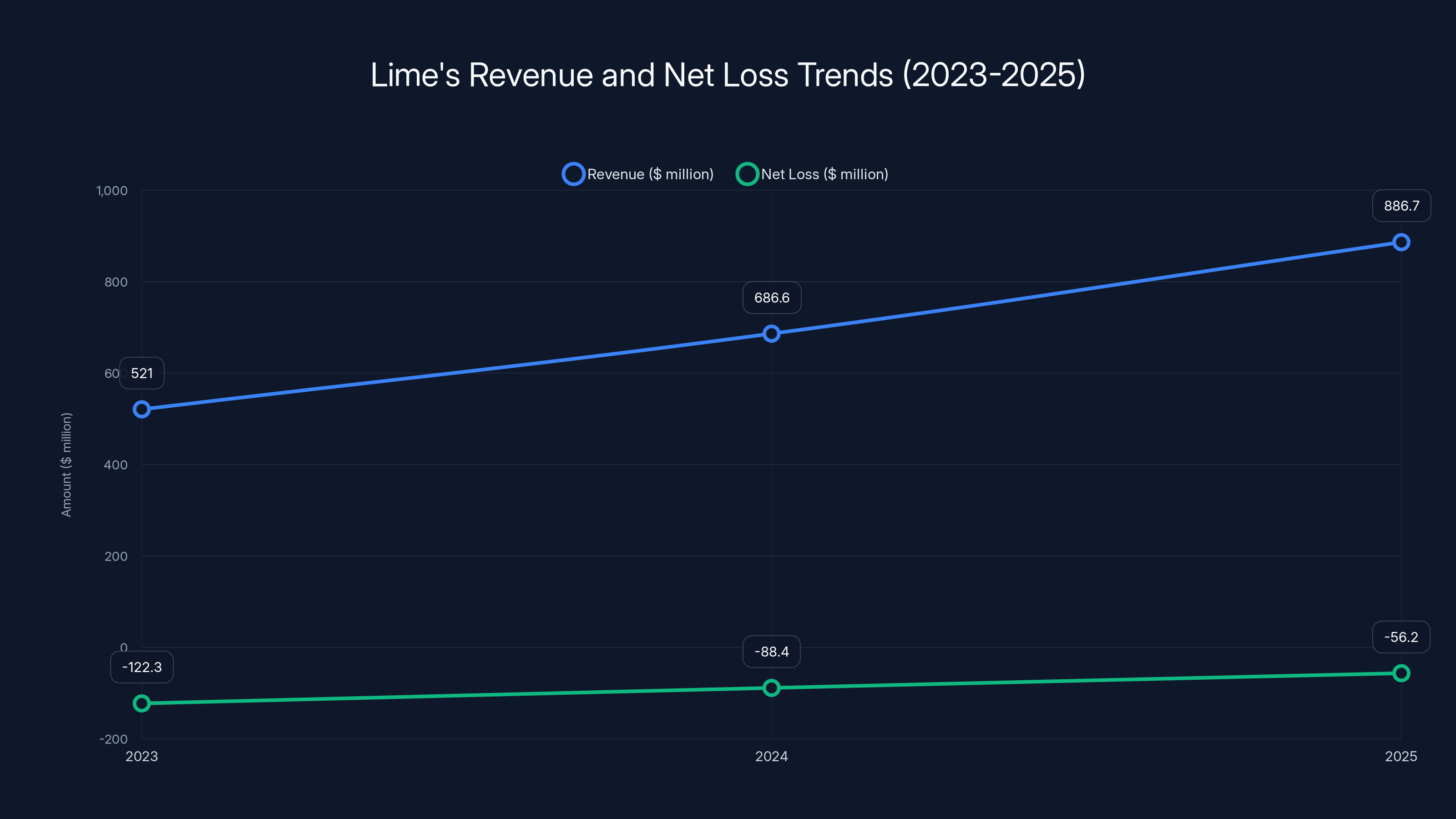Toggle the Net Loss ($ million) legend item
This screenshot has height=819, width=1456.
click(812, 174)
